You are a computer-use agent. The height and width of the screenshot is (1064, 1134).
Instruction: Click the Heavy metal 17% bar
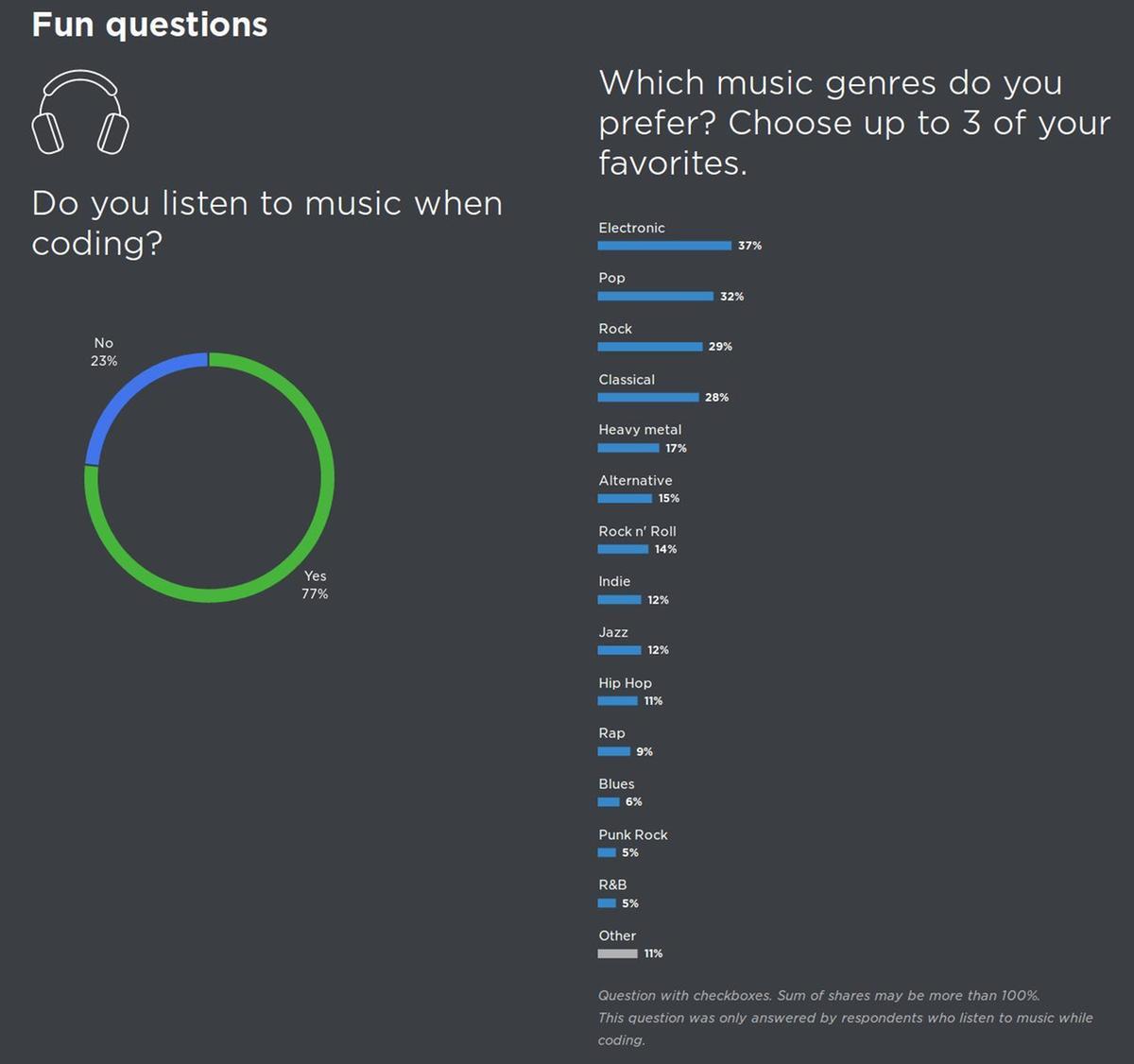(x=628, y=448)
